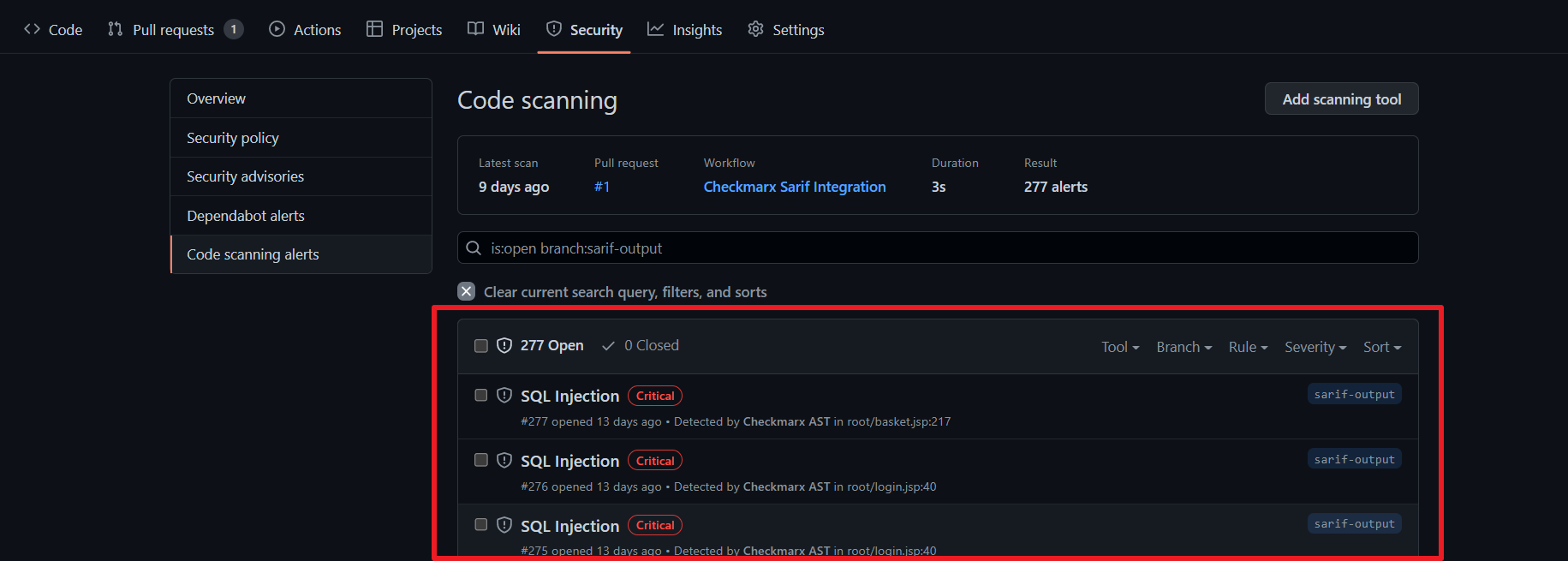Show the 0 Closed alerts
Image resolution: width=1568 pixels, height=561 pixels.
pos(641,345)
